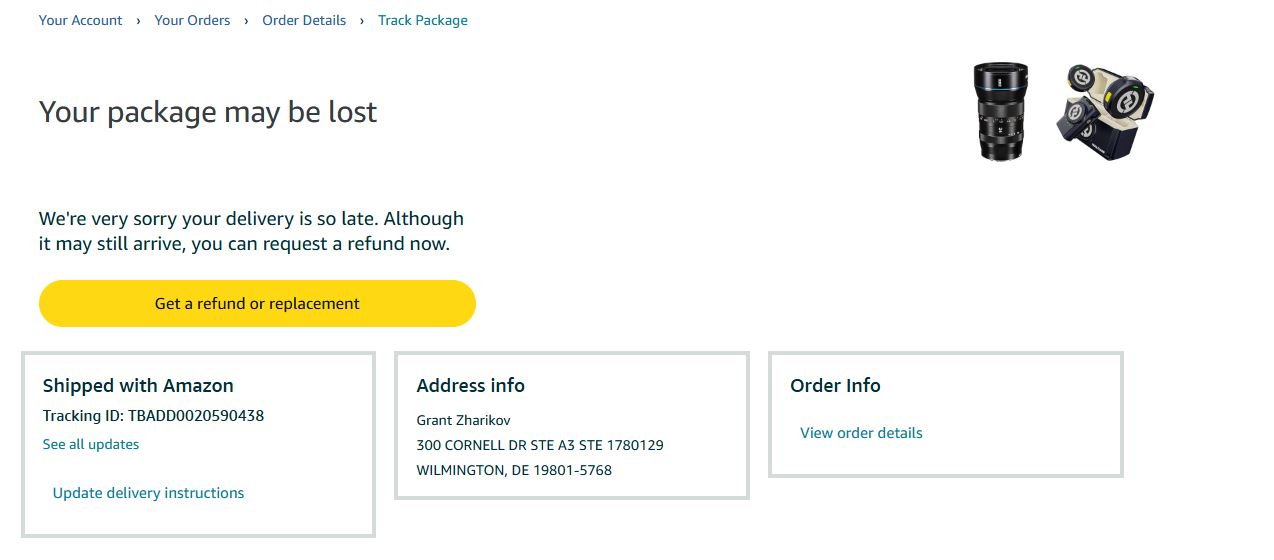Image resolution: width=1274 pixels, height=560 pixels.
Task: Click Get a refund or replacement
Action: (x=257, y=303)
